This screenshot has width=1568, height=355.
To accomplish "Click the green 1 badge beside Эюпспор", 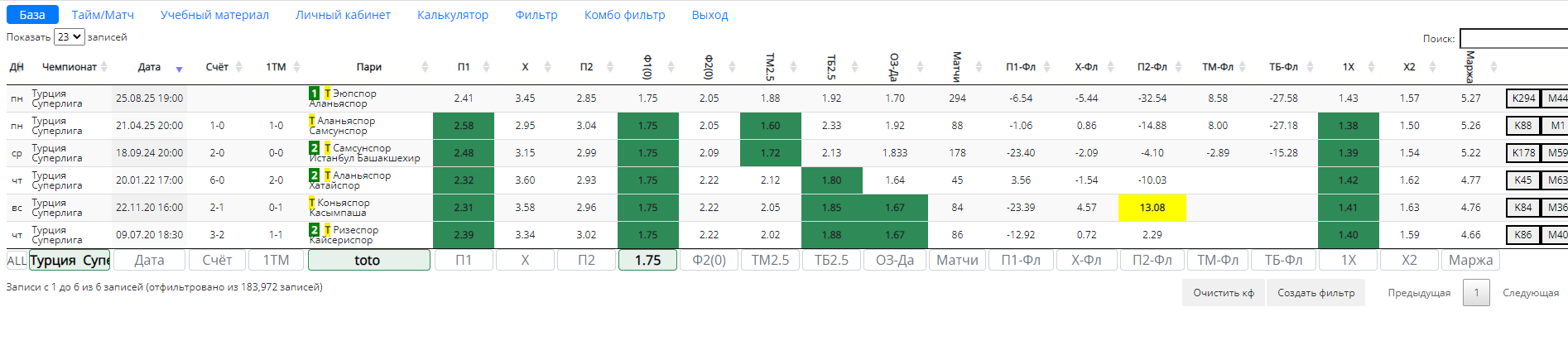I will pos(315,94).
